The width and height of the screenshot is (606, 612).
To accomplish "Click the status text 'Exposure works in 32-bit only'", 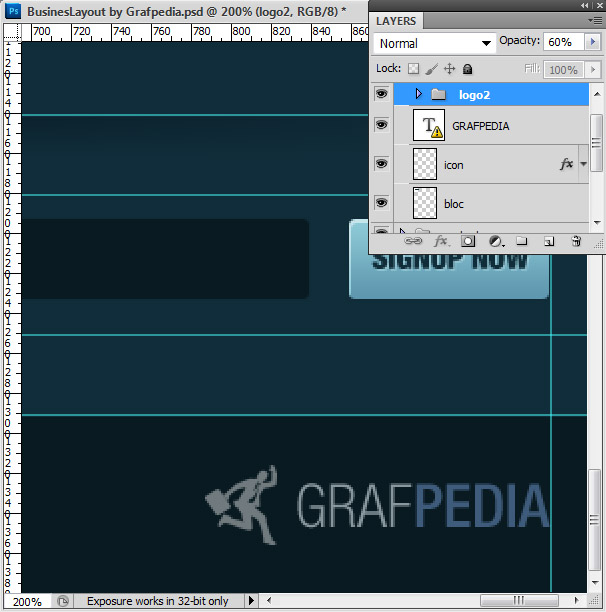I will (158, 601).
